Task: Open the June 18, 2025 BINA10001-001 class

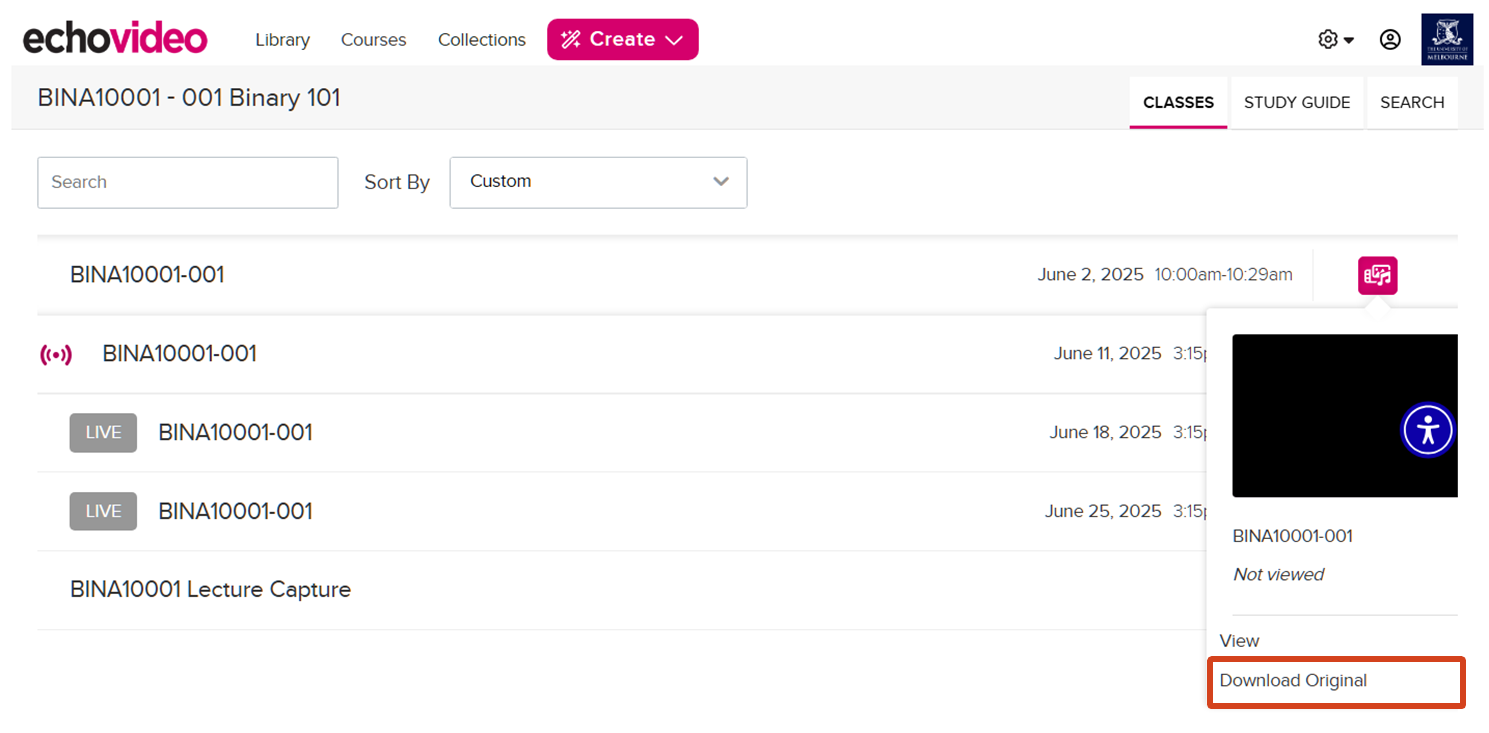Action: pos(235,432)
